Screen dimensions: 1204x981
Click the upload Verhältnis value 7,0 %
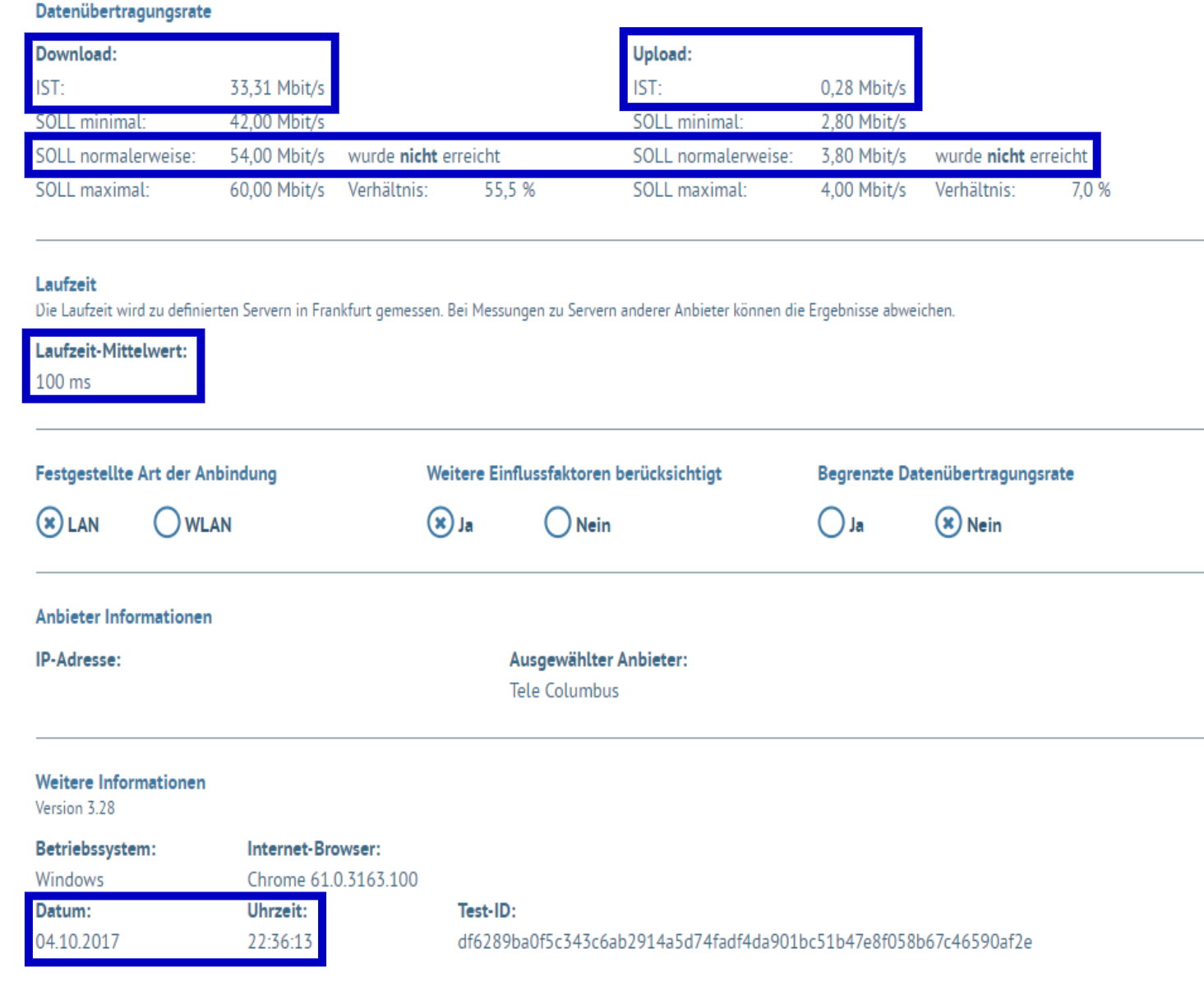point(1091,191)
